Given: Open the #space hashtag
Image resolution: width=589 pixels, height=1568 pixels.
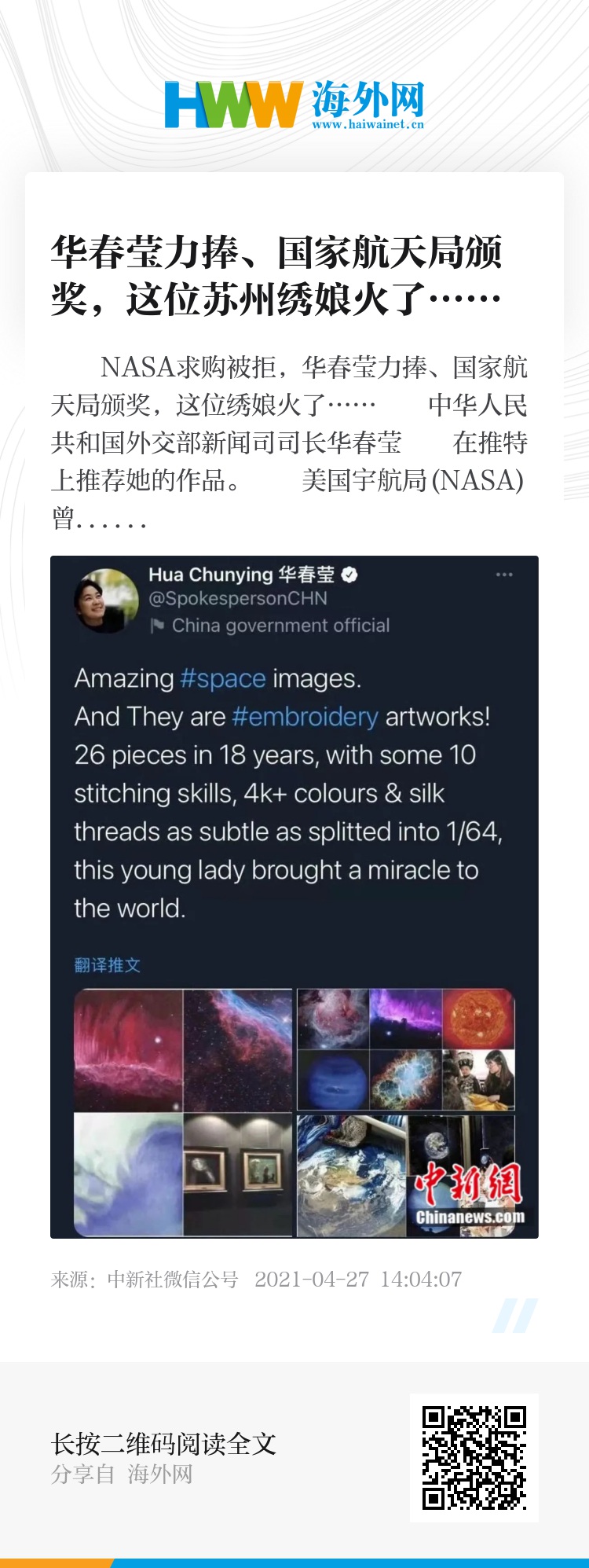Looking at the screenshot, I should click(x=223, y=678).
